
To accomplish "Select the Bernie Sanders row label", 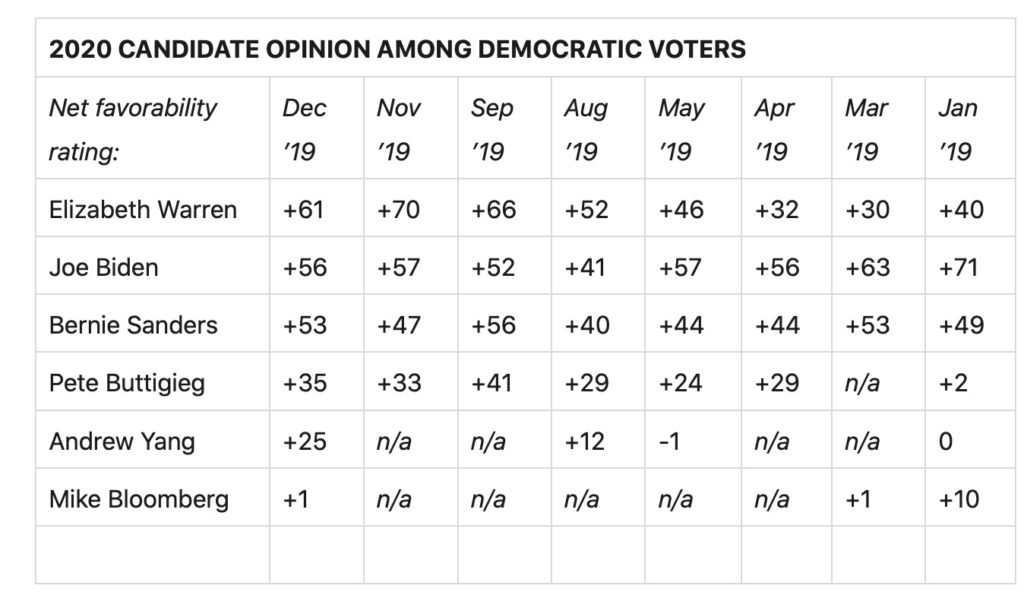I will click(x=133, y=325).
